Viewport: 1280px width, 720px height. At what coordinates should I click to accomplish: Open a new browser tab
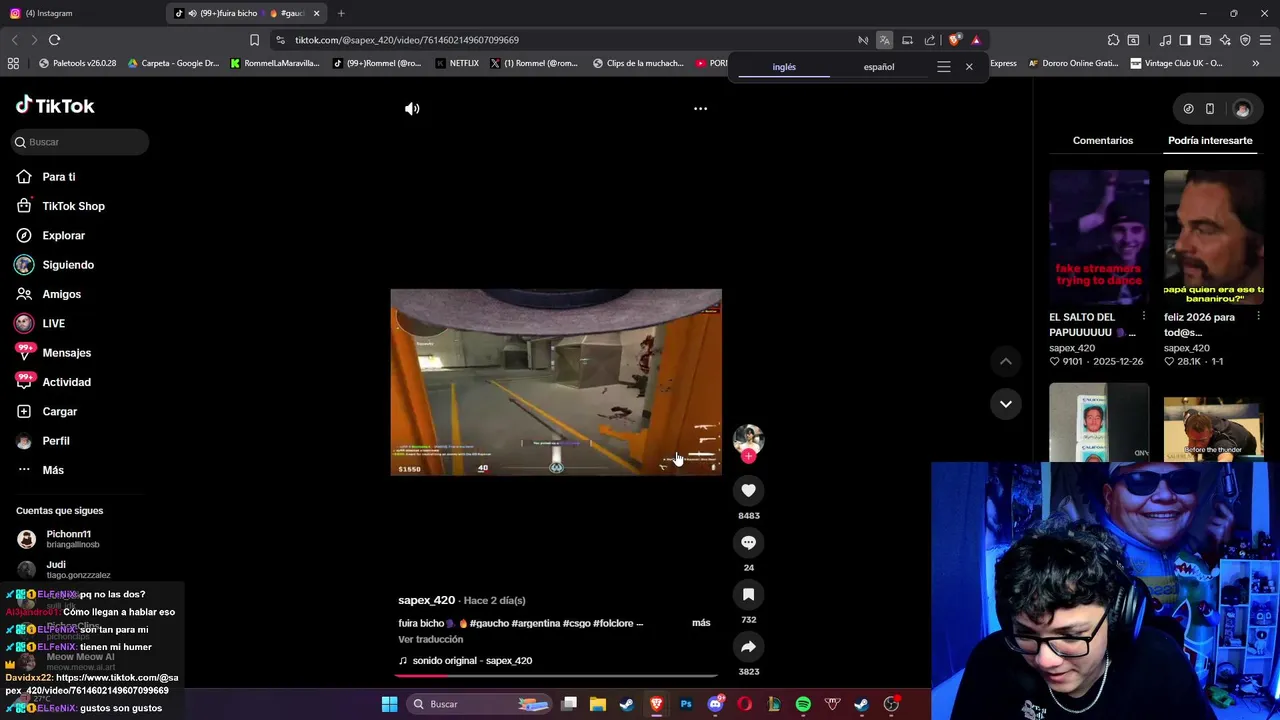coord(341,13)
